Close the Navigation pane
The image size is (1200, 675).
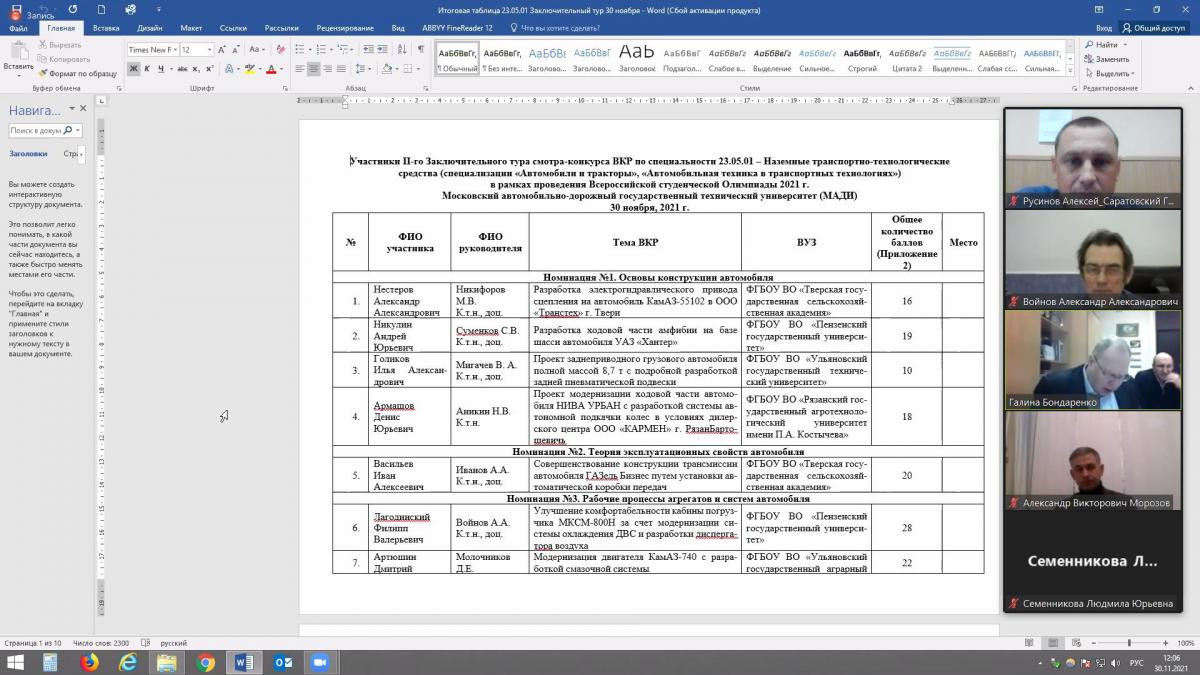pyautogui.click(x=83, y=109)
